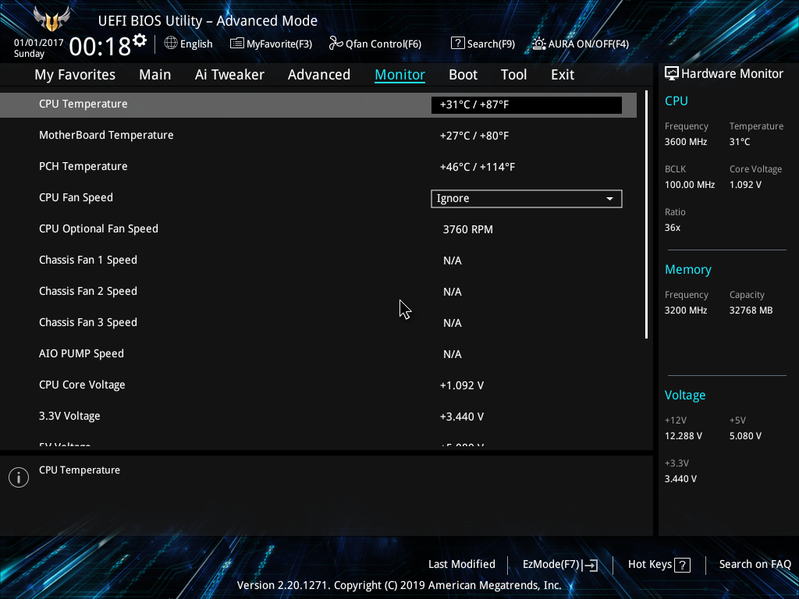Click the info icon in help area

pyautogui.click(x=18, y=477)
